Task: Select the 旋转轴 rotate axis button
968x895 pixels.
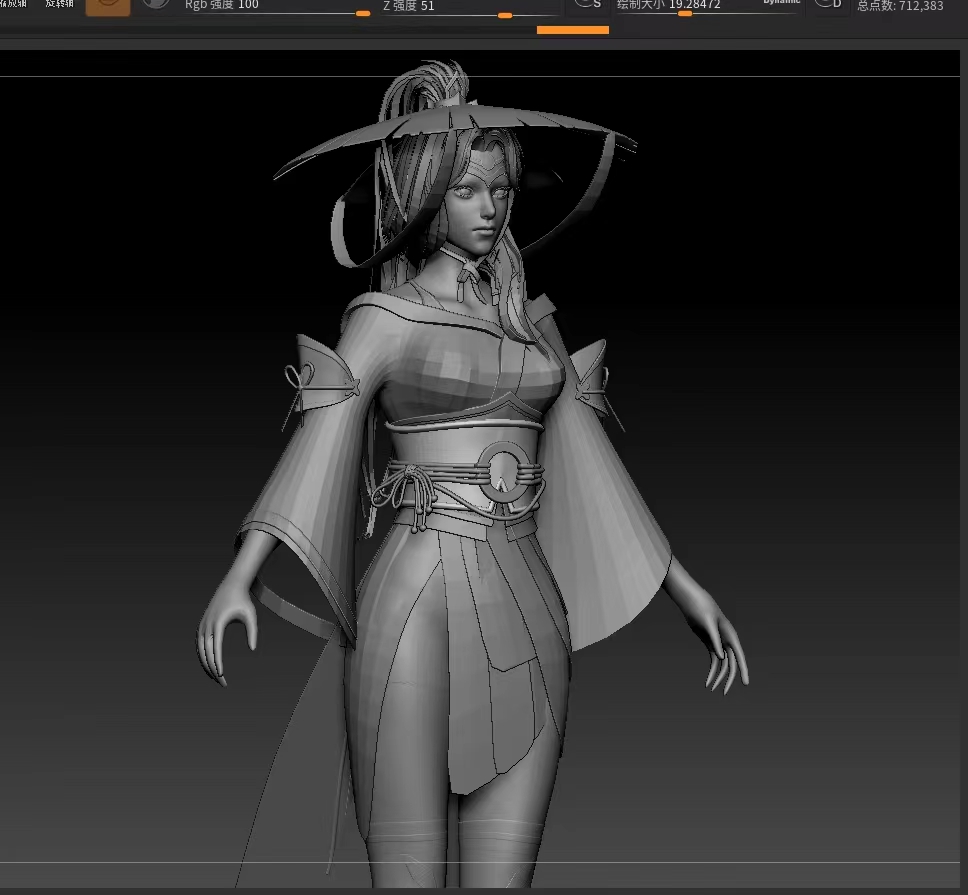Action: point(60,4)
